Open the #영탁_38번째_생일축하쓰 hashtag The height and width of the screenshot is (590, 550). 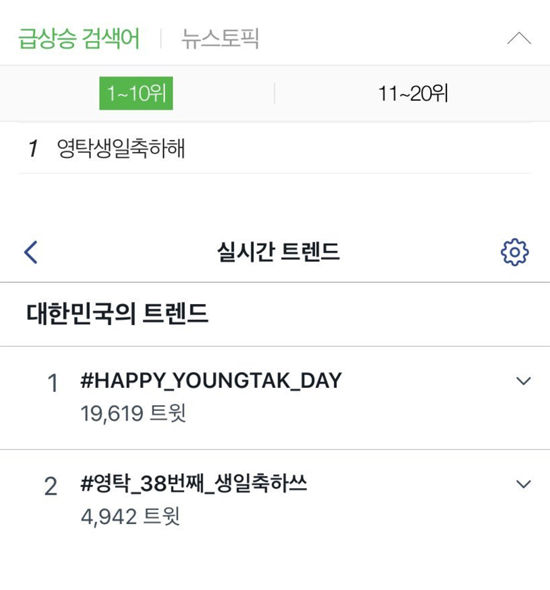(x=194, y=483)
